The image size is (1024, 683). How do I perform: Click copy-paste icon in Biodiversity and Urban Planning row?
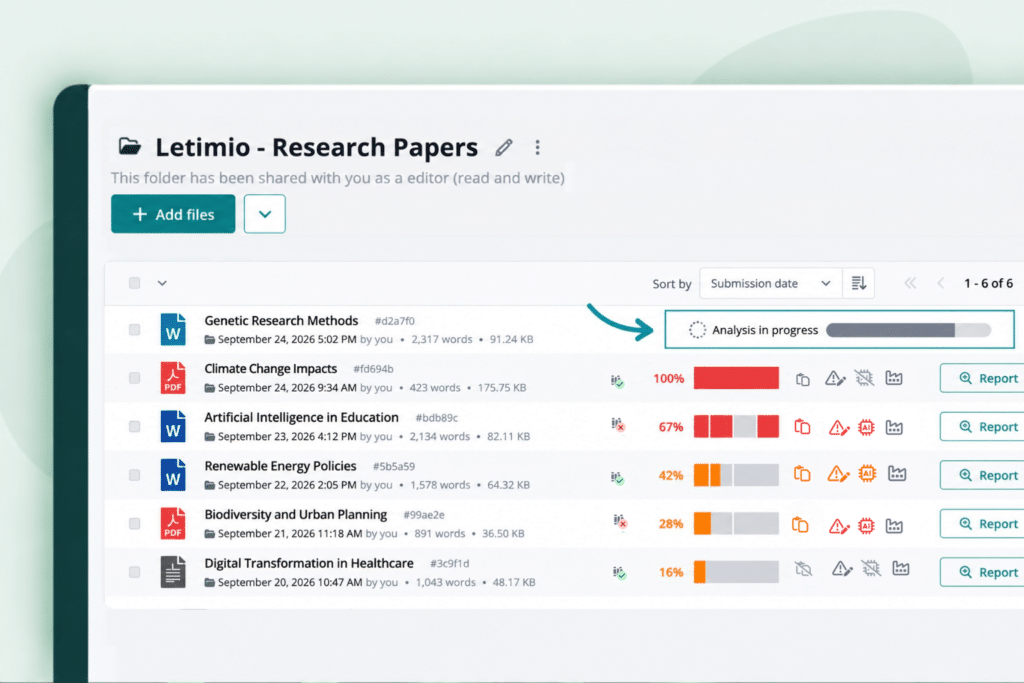point(800,524)
